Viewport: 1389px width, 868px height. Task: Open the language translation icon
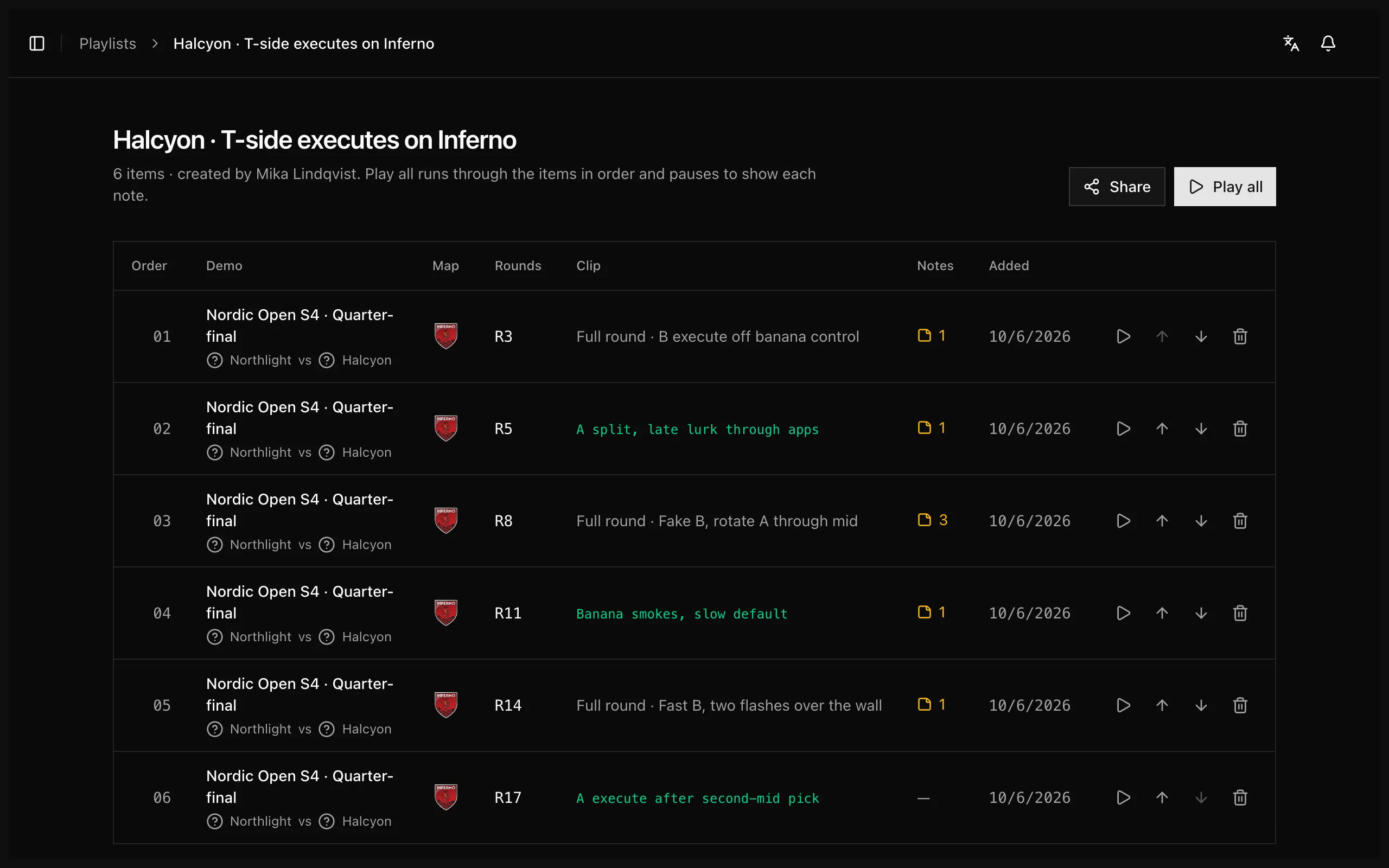coord(1291,43)
